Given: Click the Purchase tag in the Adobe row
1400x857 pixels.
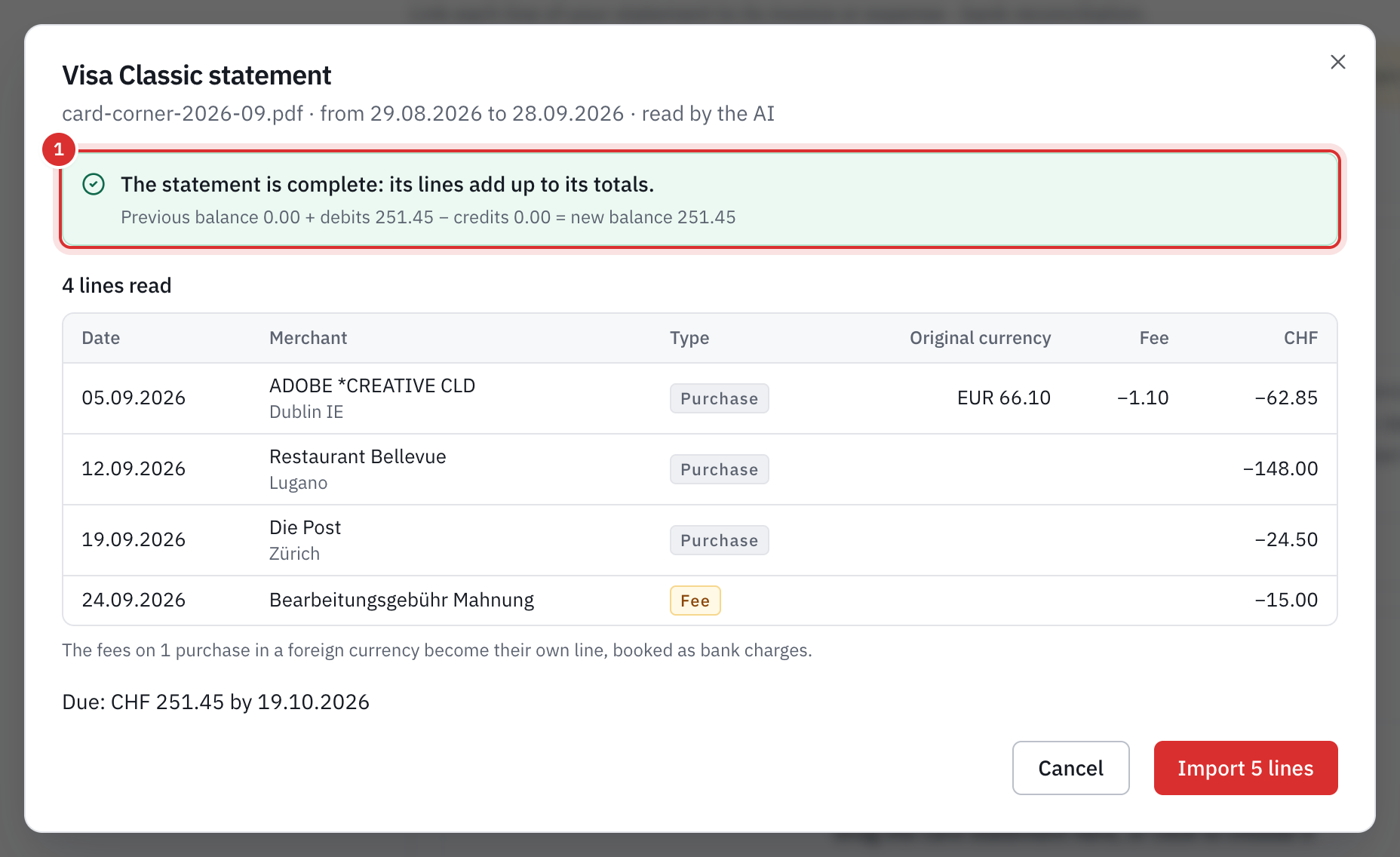Looking at the screenshot, I should [x=719, y=398].
